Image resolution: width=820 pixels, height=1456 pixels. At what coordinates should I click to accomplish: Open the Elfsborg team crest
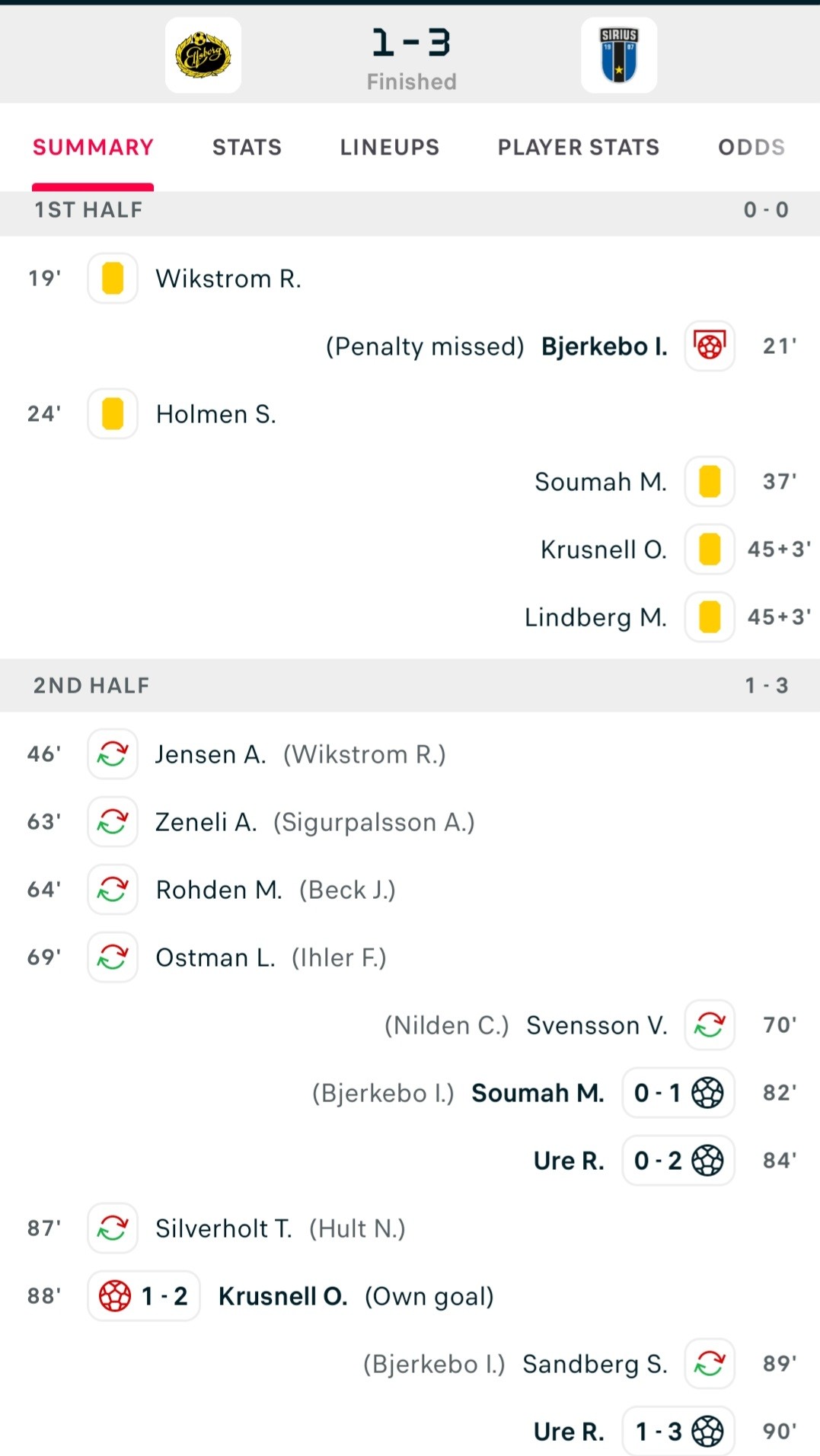click(x=203, y=56)
